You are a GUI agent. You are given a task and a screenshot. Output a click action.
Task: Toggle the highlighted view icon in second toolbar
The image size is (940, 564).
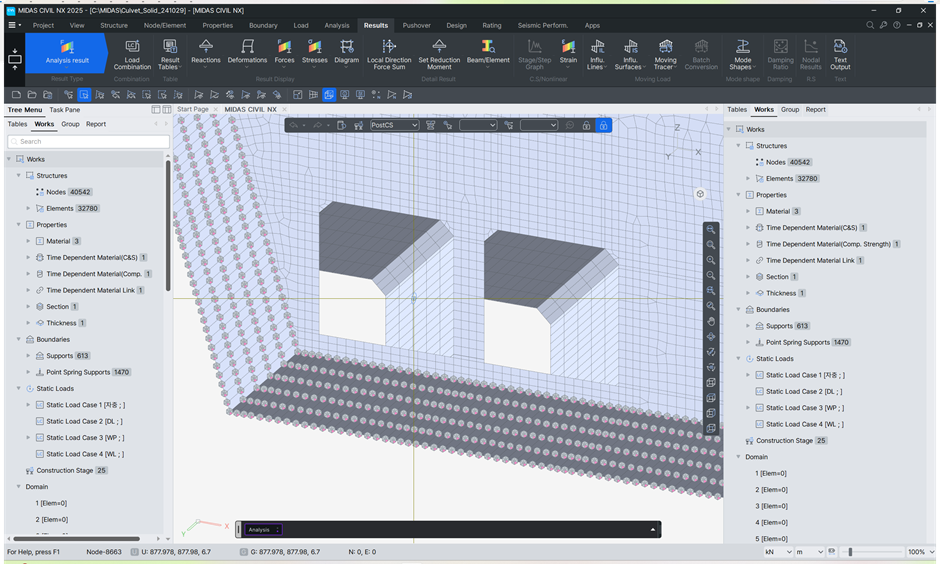click(x=329, y=95)
